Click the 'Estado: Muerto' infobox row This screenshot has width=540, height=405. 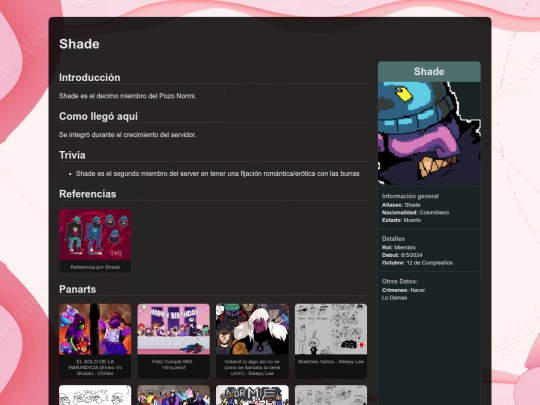pos(402,220)
